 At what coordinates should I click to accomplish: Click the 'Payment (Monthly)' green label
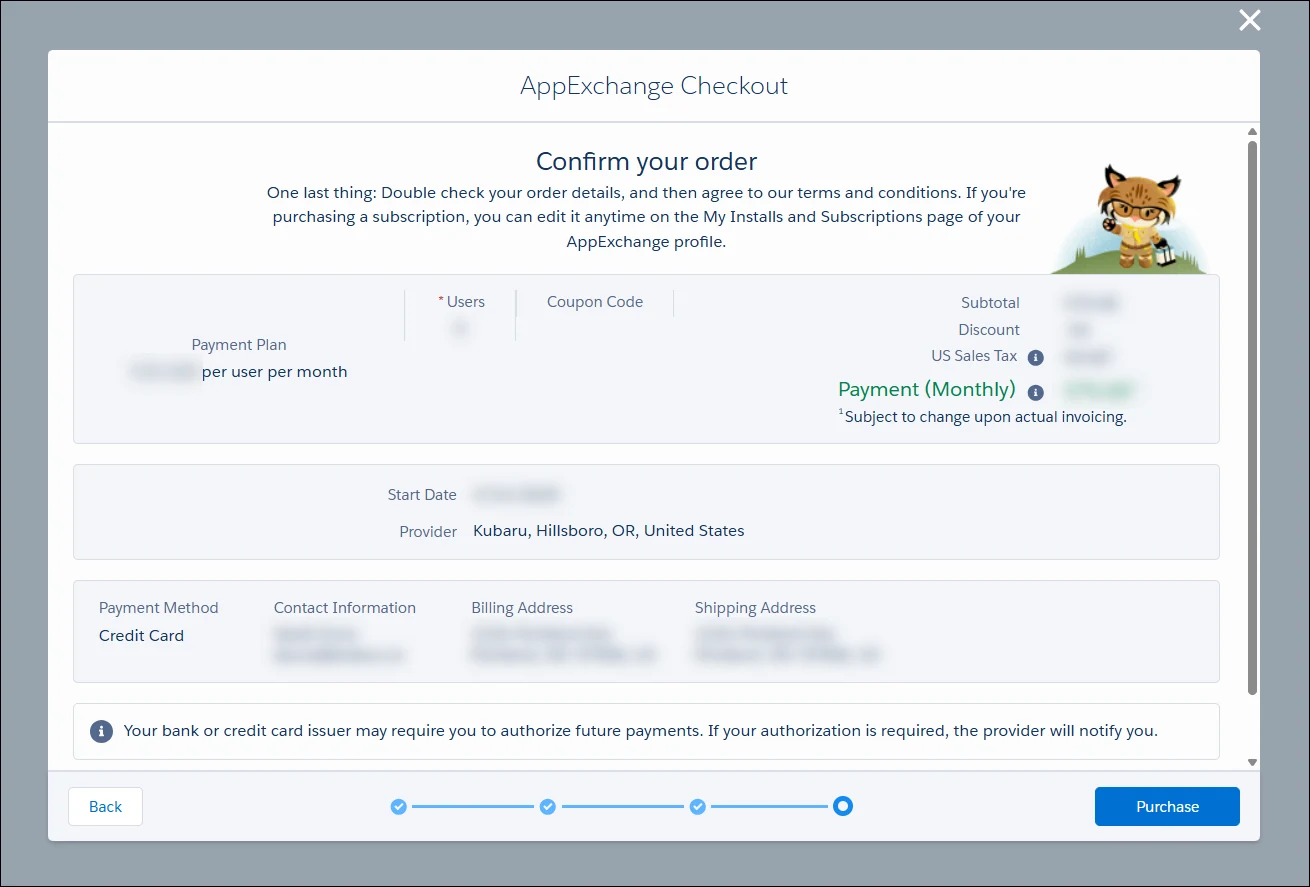(x=927, y=390)
